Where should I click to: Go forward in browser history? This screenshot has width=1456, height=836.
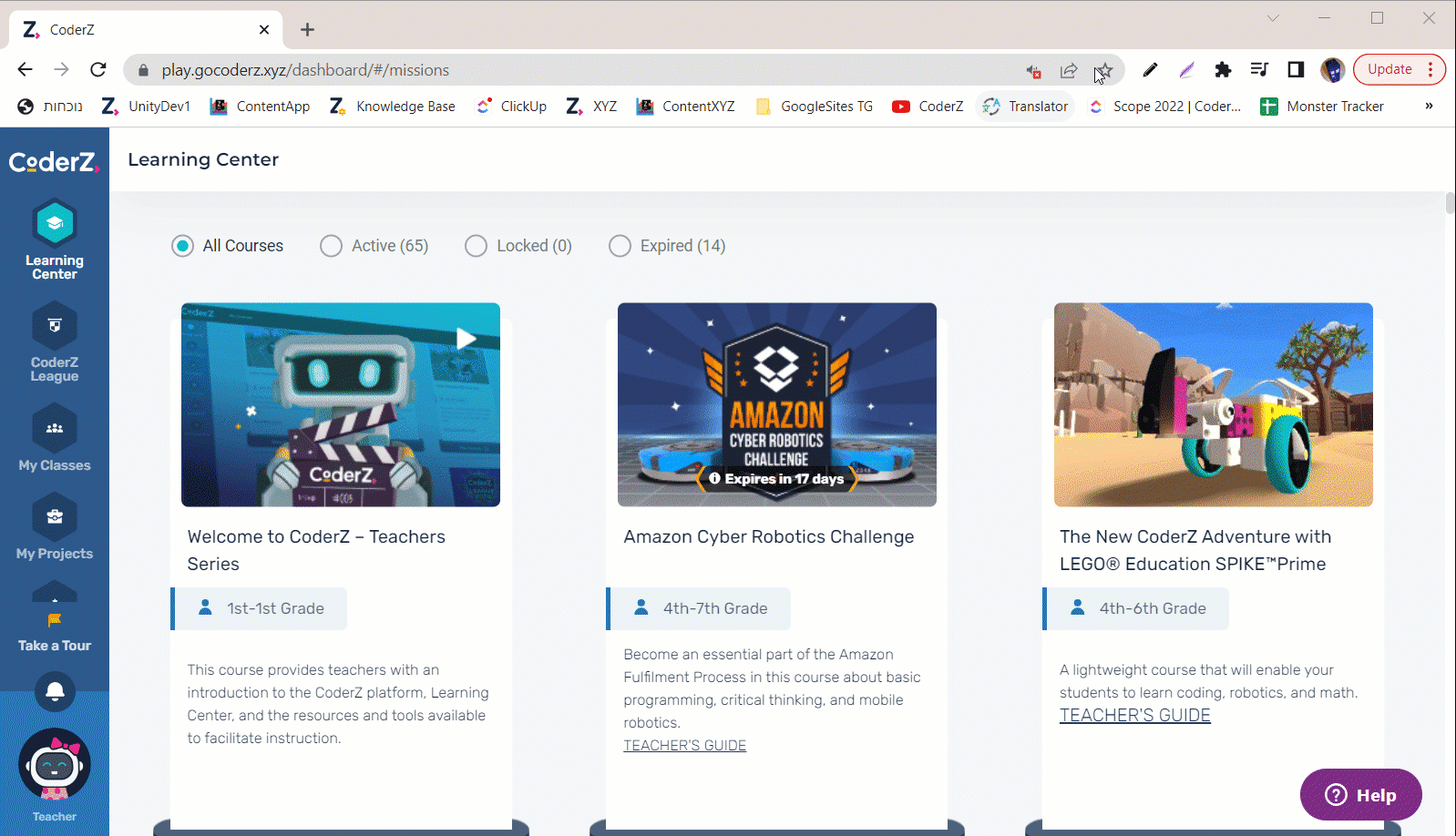61,69
